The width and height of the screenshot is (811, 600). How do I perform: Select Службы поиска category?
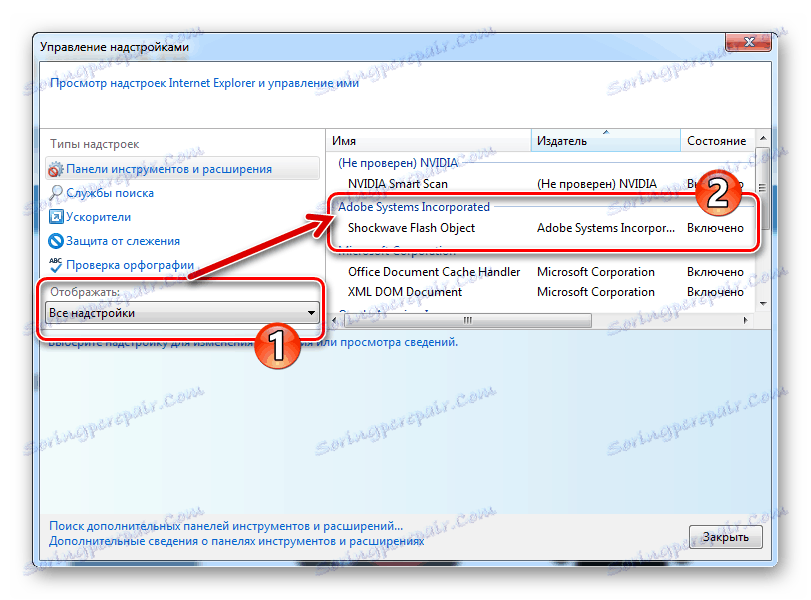click(x=110, y=193)
